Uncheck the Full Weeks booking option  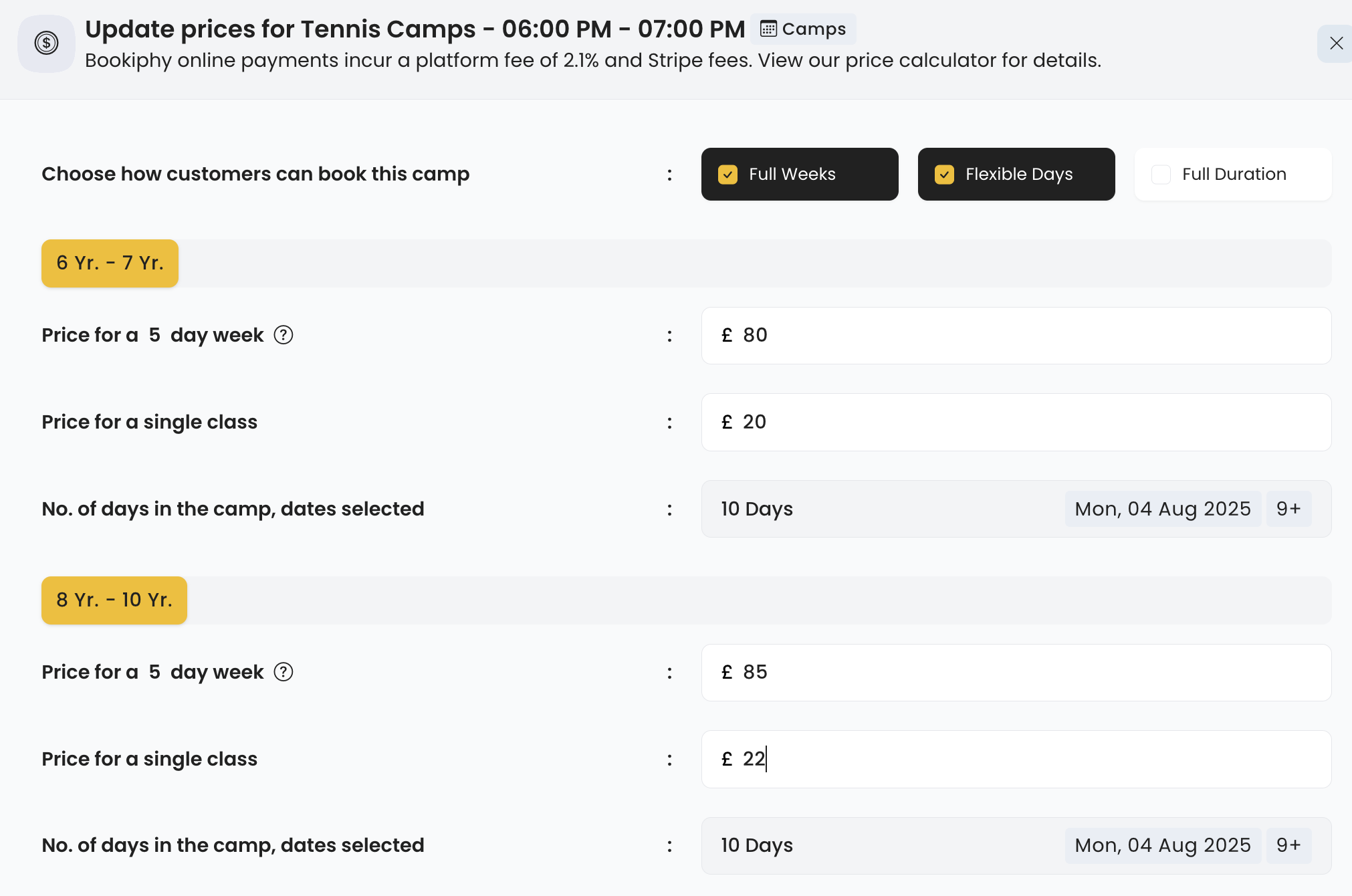(727, 175)
